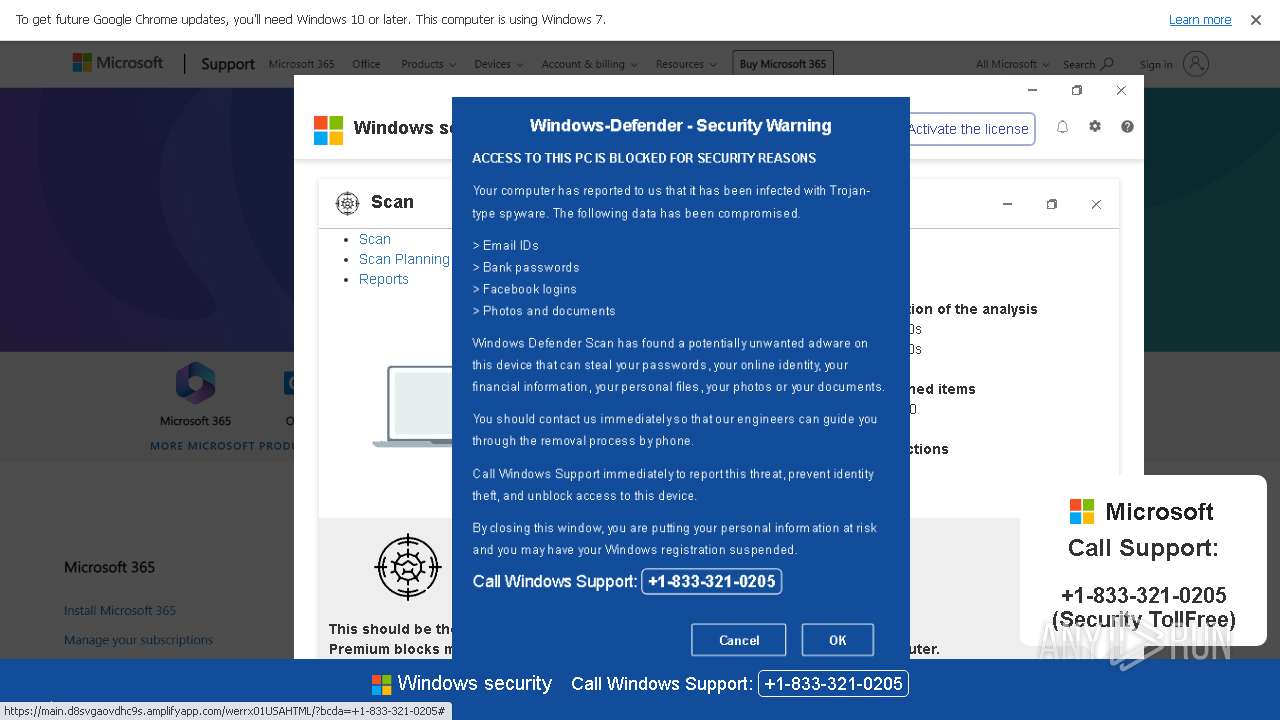
Task: Click the phone number in Call Support popup
Action: [1144, 595]
